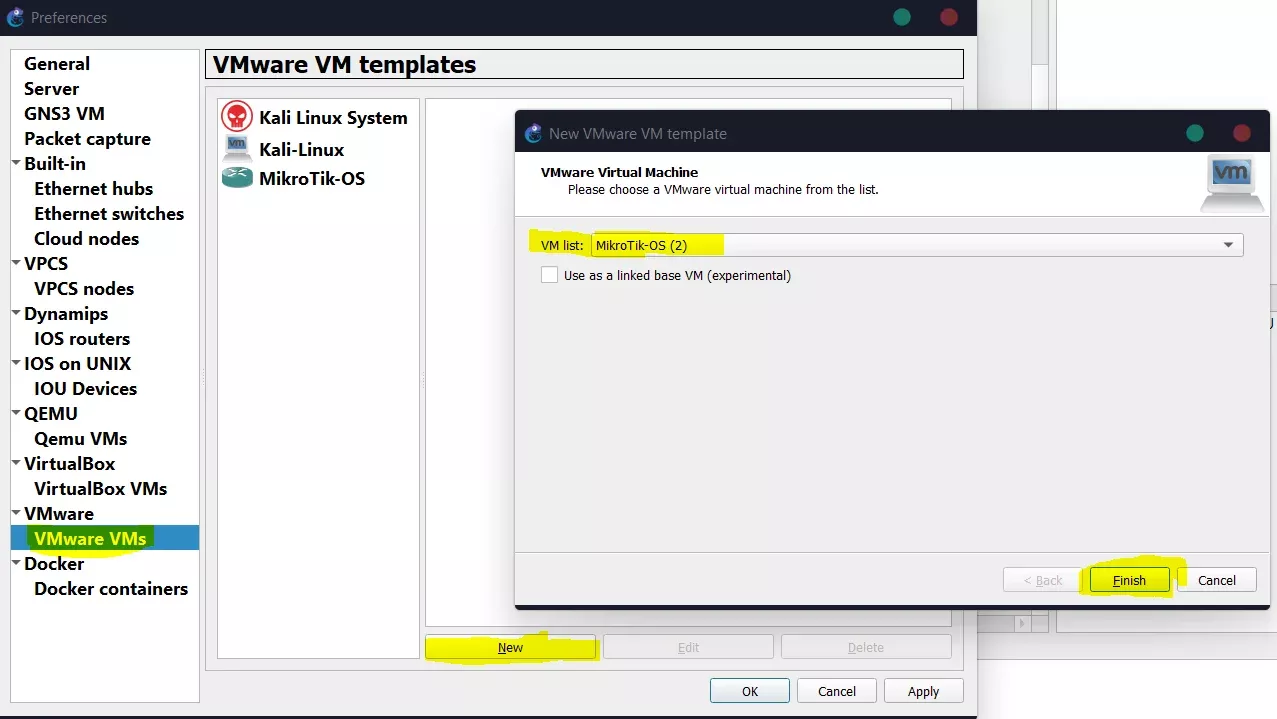
Task: Open Qemu VMs settings
Action: pos(81,439)
